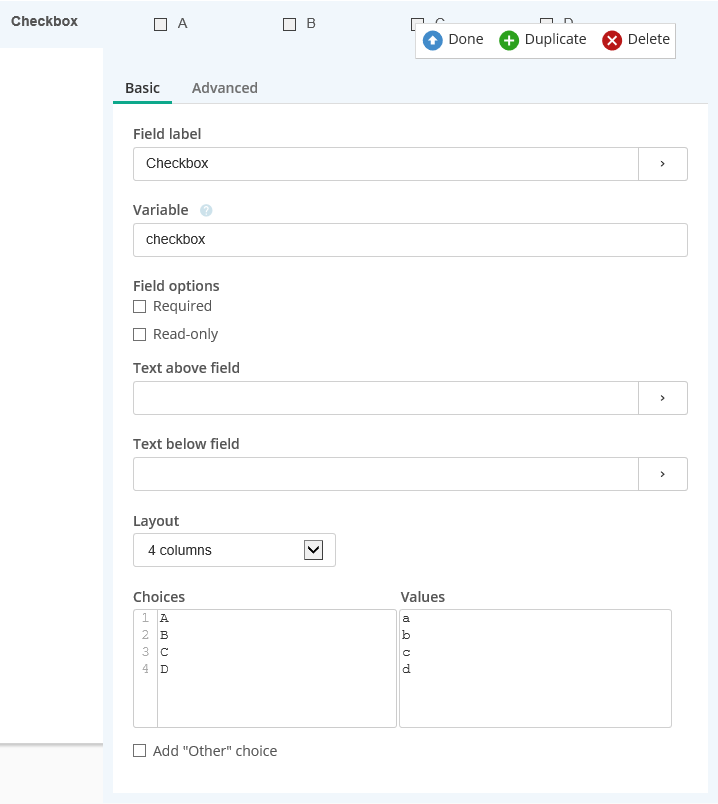Click the red Delete cross icon

tap(612, 40)
